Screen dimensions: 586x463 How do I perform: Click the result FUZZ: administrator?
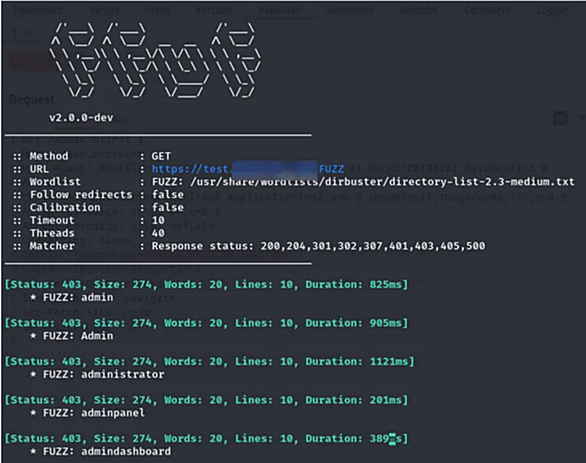click(x=104, y=374)
